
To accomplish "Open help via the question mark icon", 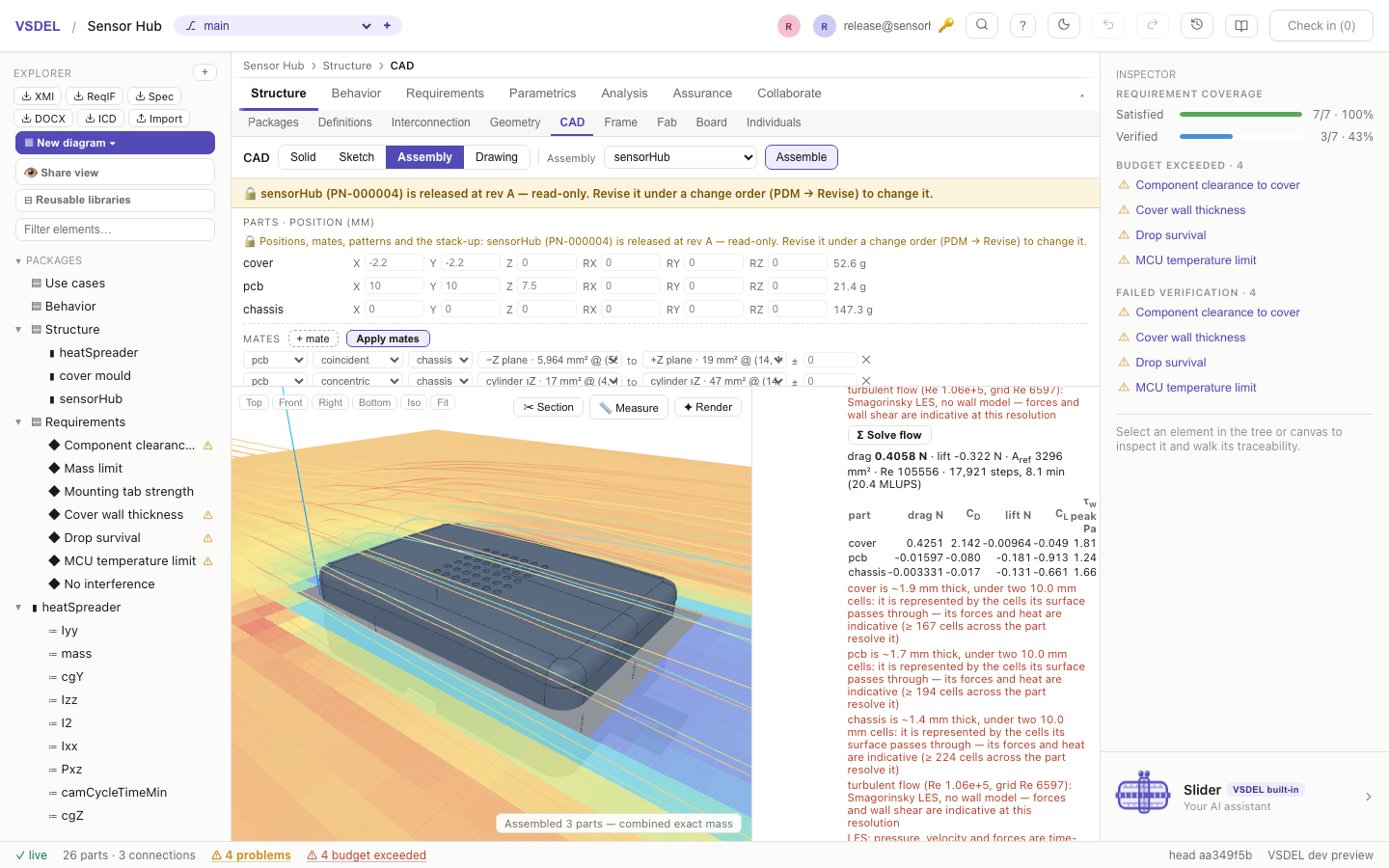I will (x=1022, y=26).
